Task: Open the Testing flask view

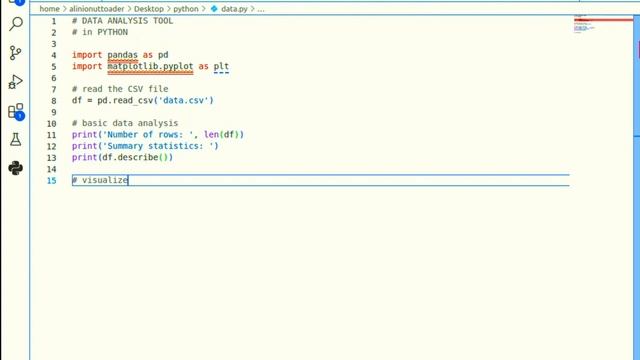Action: click(16, 140)
